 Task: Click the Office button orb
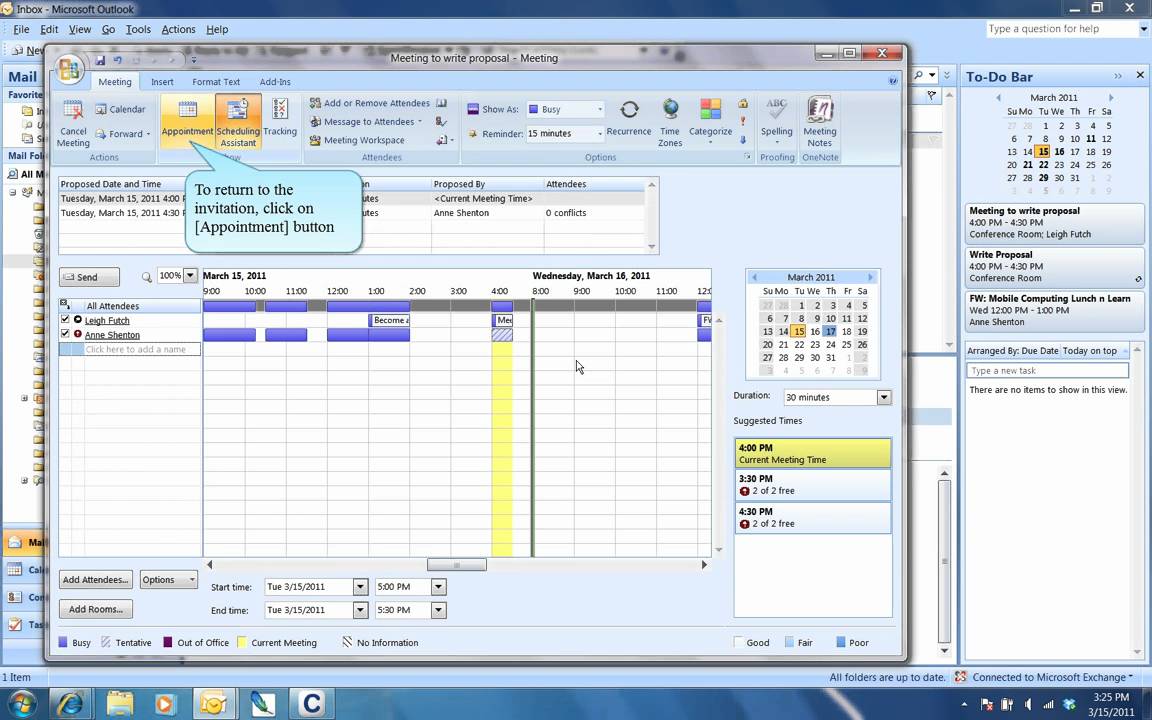pyautogui.click(x=69, y=69)
